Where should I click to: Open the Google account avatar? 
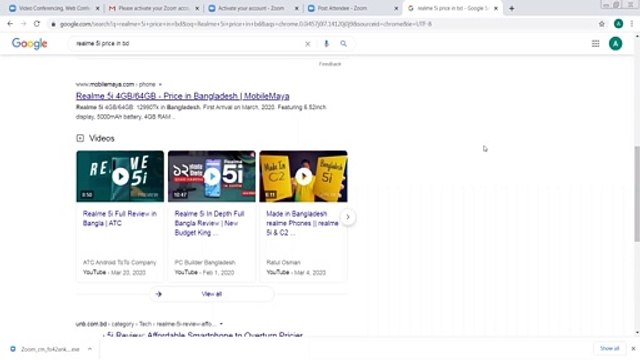[616, 44]
